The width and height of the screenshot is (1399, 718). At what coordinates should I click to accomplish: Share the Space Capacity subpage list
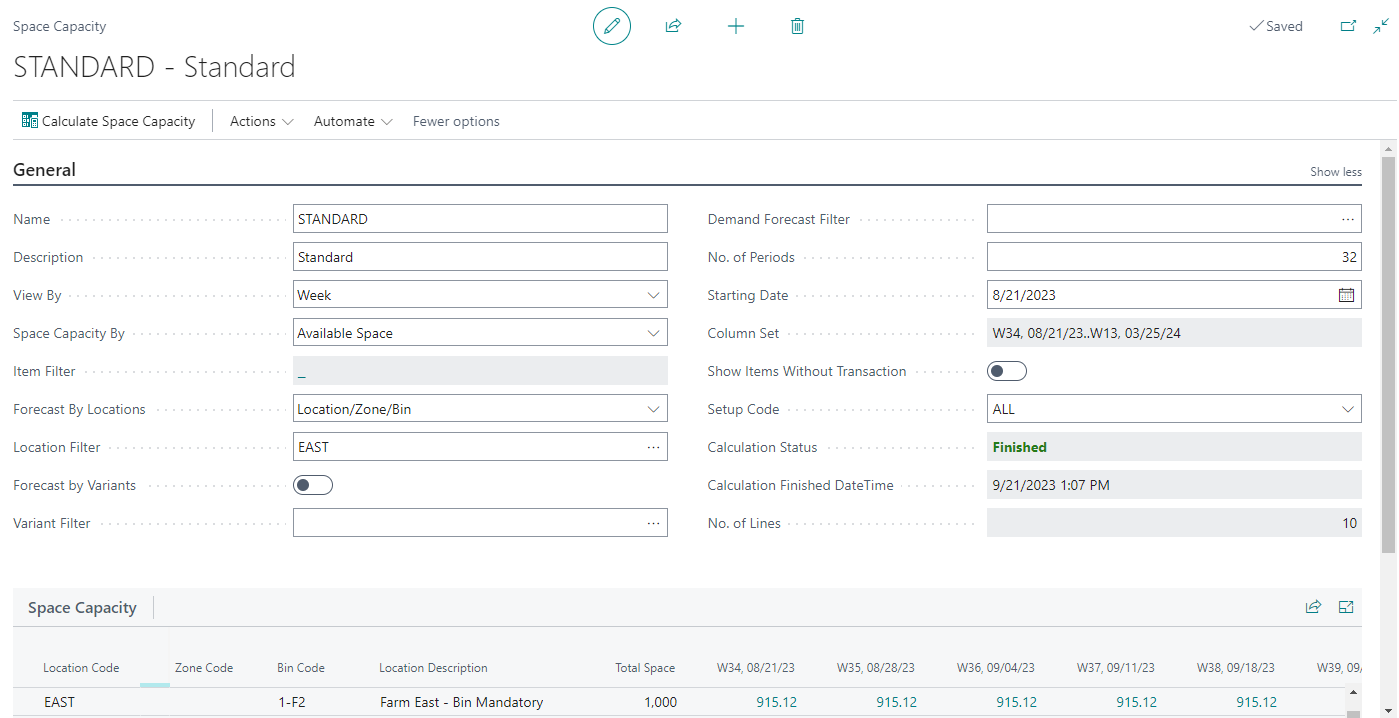tap(1313, 607)
